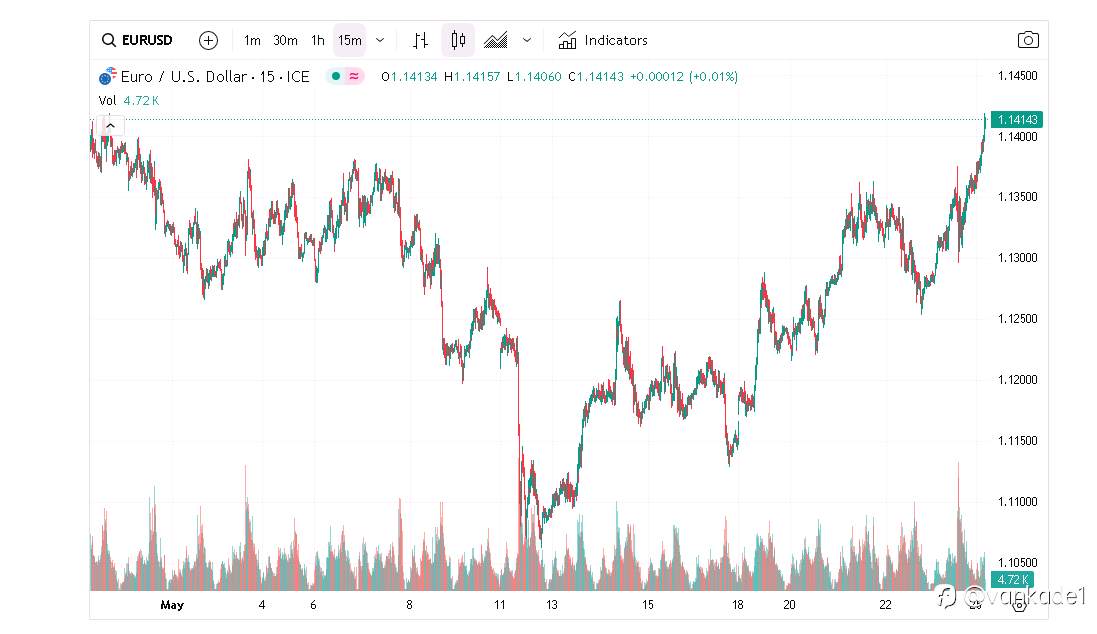
Task: Expand the time interval dropdown arrow
Action: click(x=380, y=41)
